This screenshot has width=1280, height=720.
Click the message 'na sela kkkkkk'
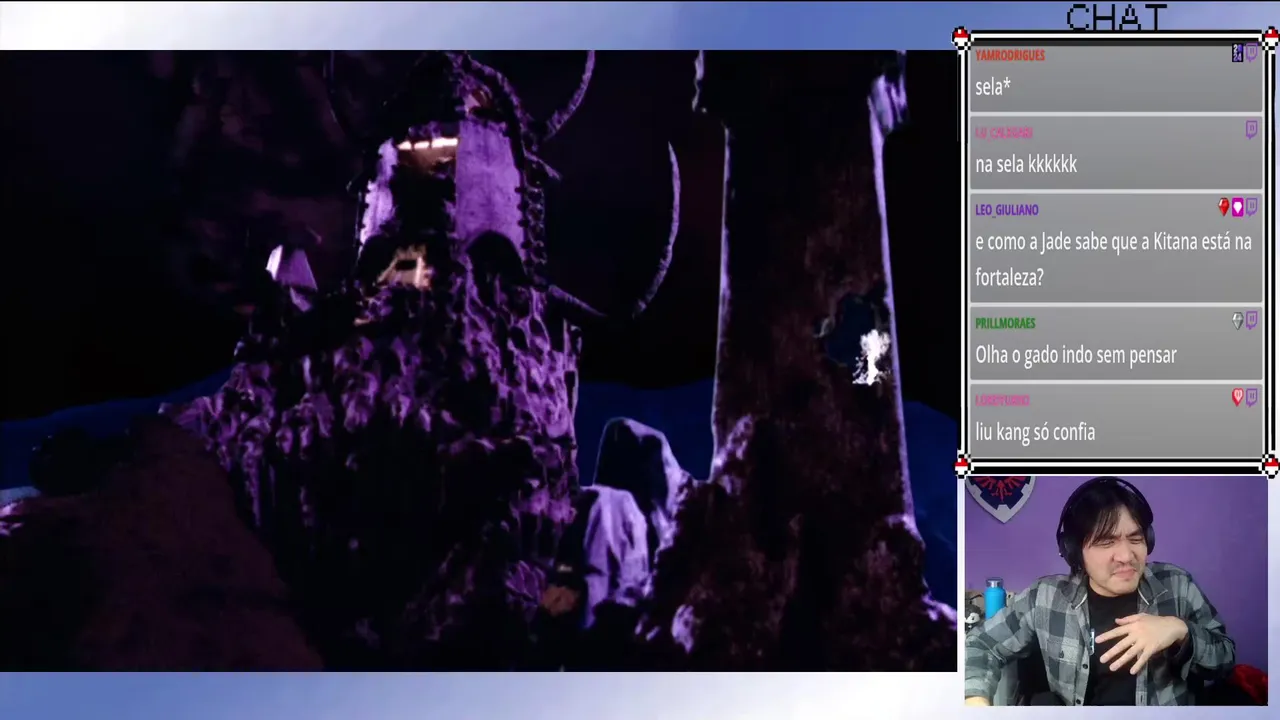click(1026, 164)
